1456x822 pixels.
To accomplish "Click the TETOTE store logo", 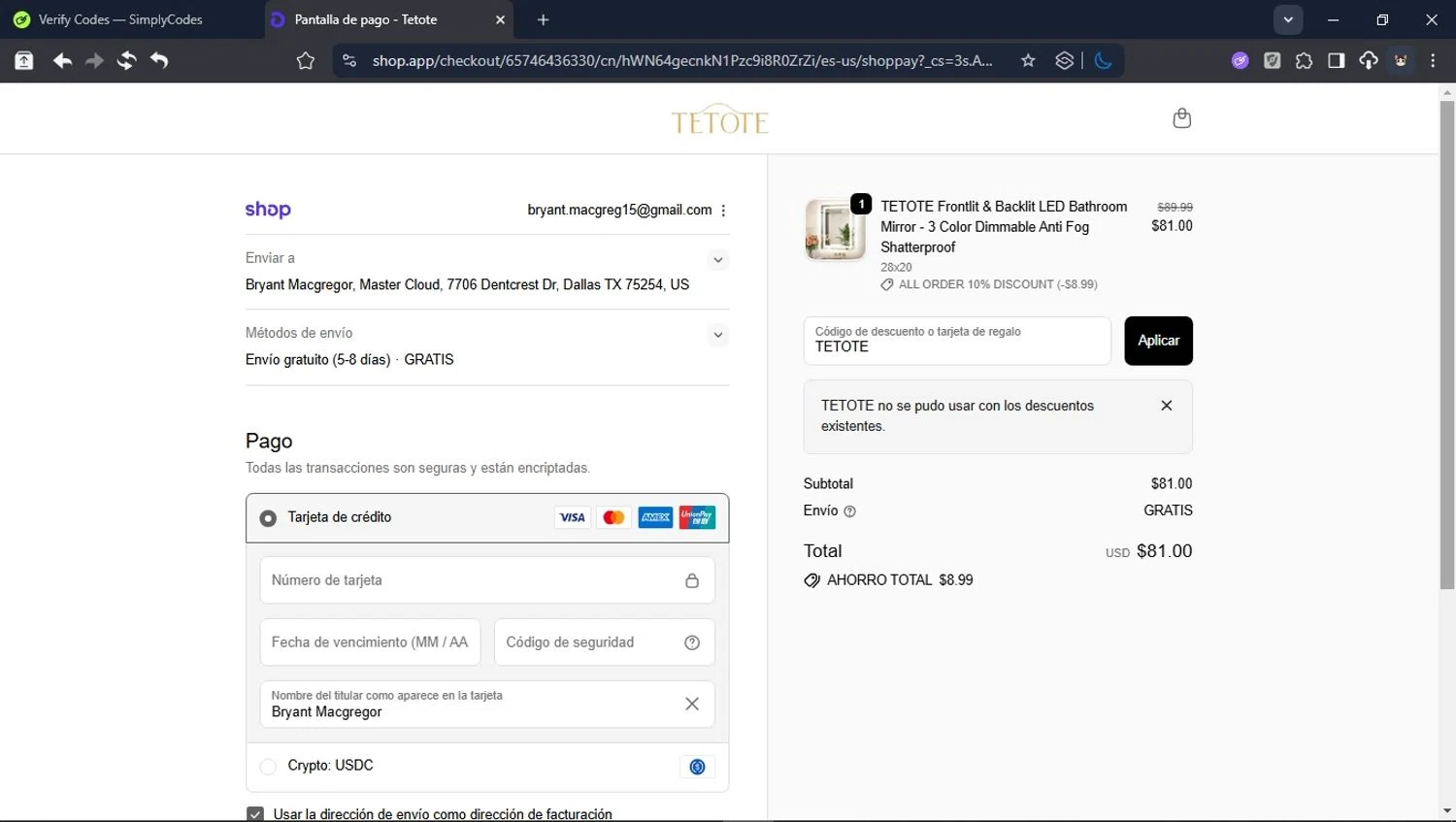I will pyautogui.click(x=719, y=118).
